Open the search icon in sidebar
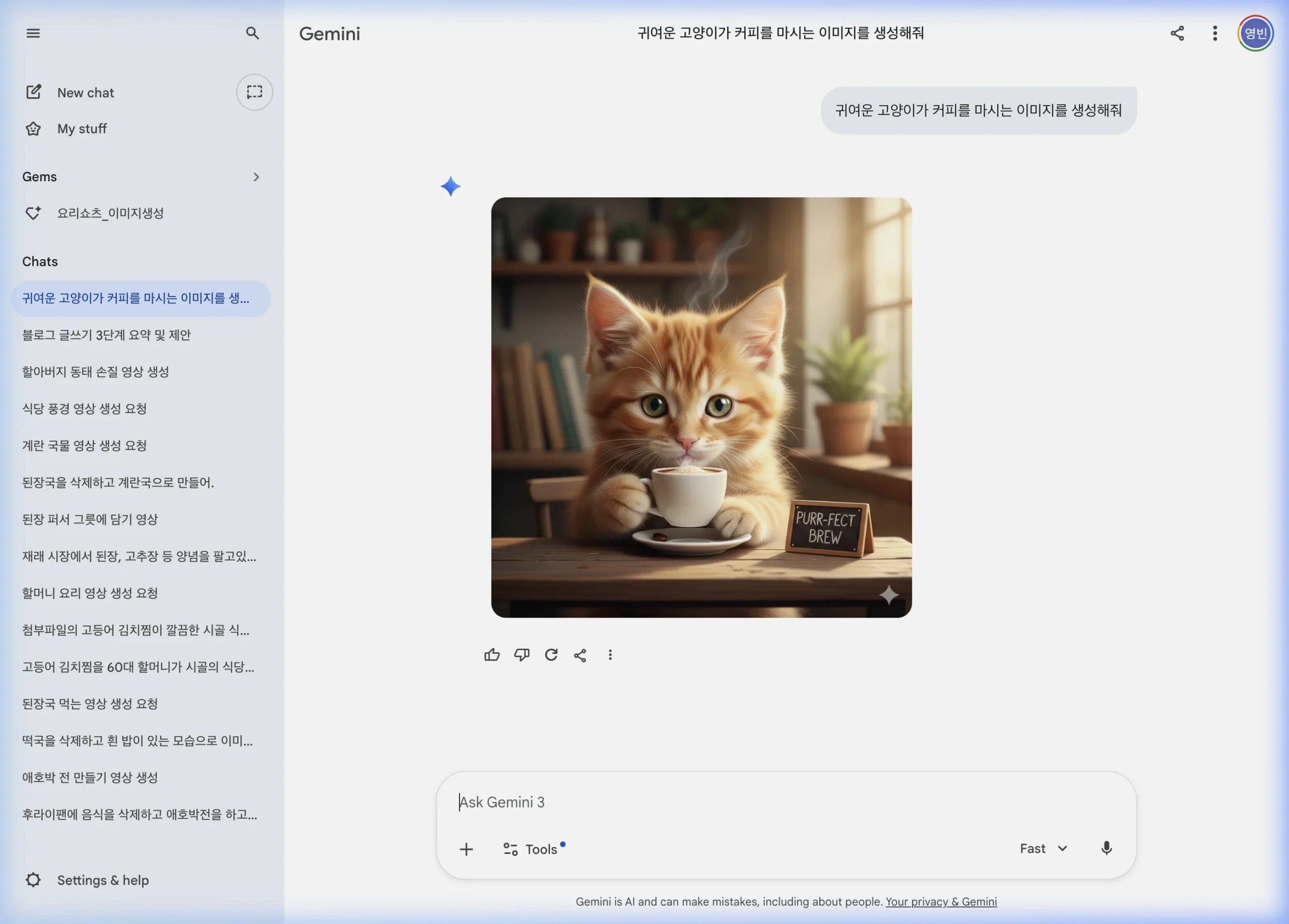Viewport: 1289px width, 924px height. pos(253,33)
